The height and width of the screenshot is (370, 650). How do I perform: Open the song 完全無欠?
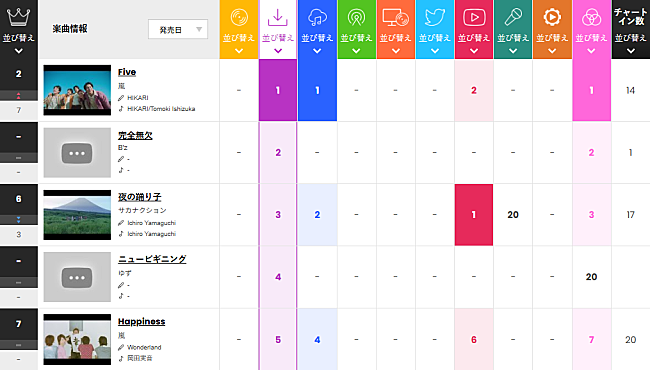point(135,135)
